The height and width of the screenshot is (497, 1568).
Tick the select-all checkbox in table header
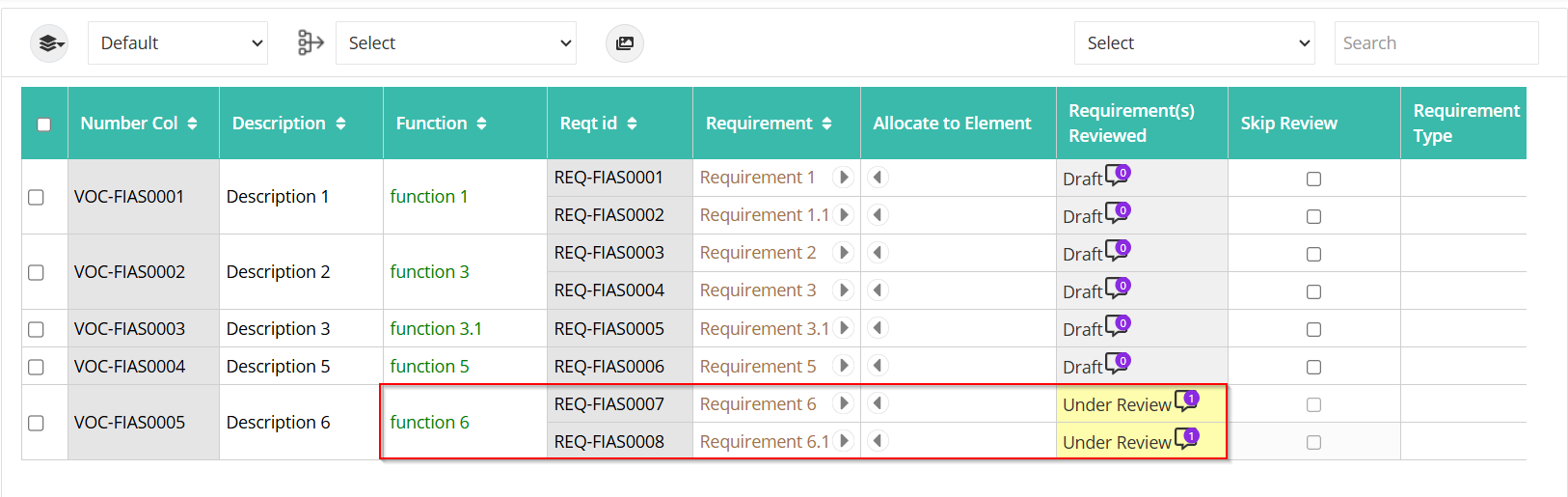pos(43,124)
